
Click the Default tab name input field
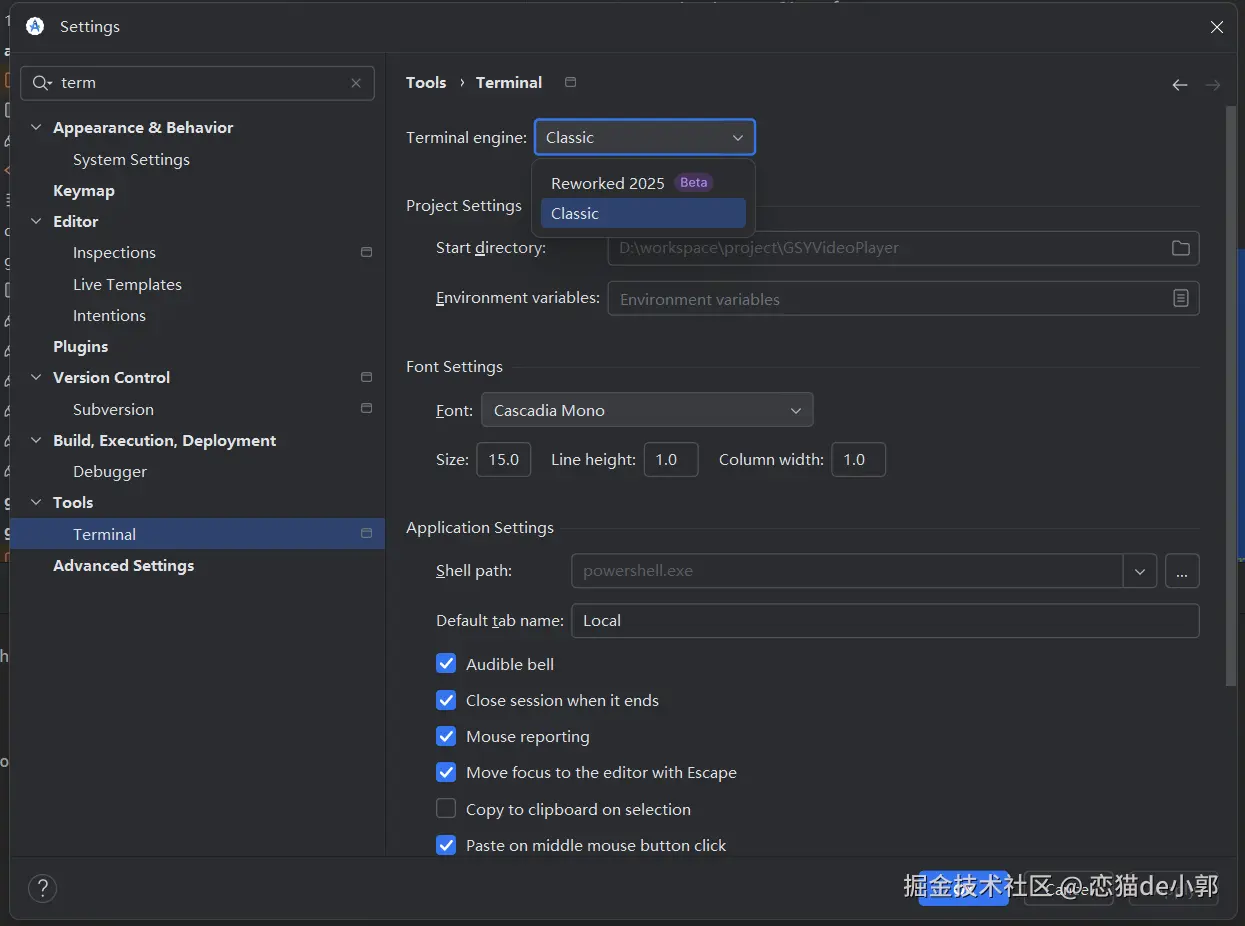884,620
